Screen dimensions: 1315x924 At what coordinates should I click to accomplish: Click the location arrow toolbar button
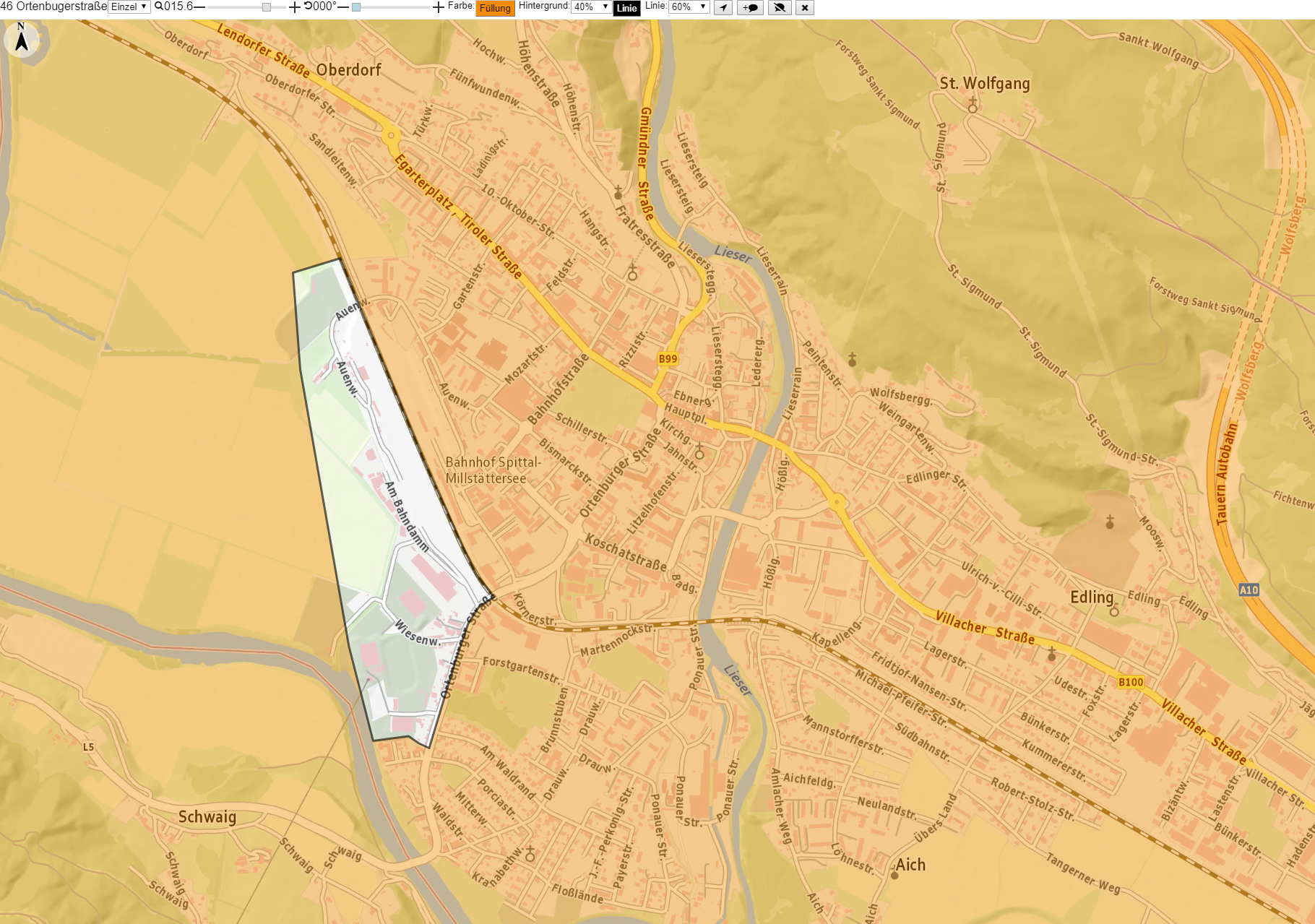(x=723, y=8)
